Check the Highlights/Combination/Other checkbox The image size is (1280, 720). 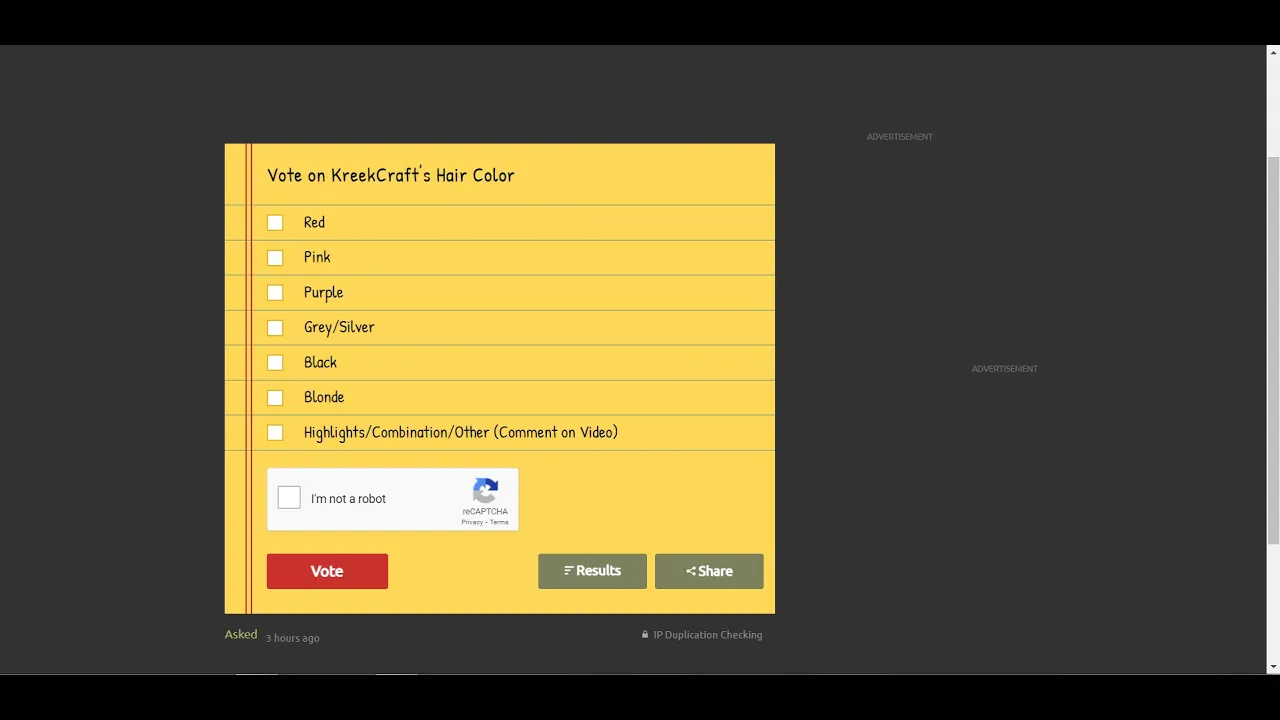tap(275, 433)
